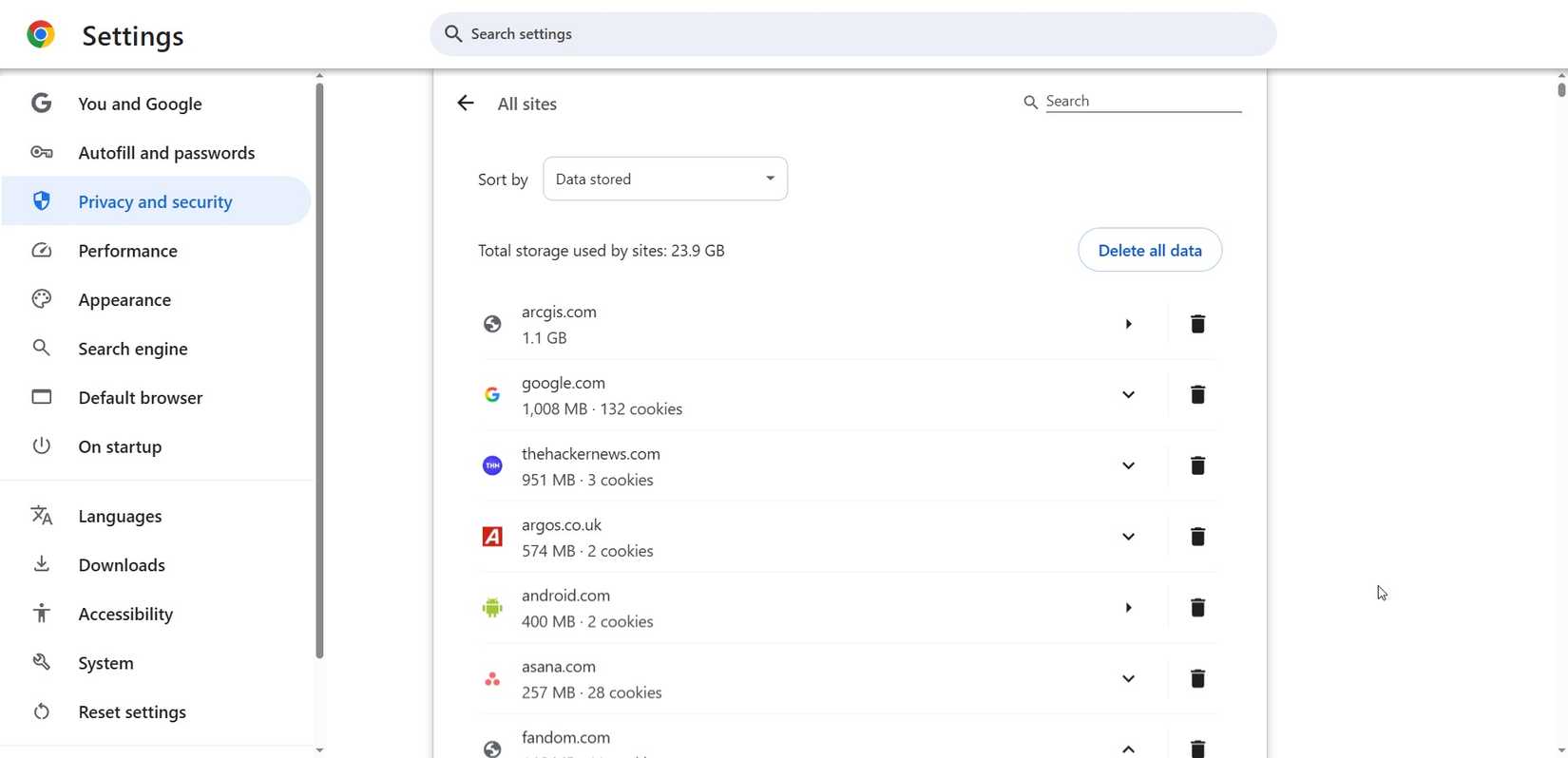The image size is (1568, 758).
Task: Click trash icon for asana.com
Action: click(x=1197, y=679)
